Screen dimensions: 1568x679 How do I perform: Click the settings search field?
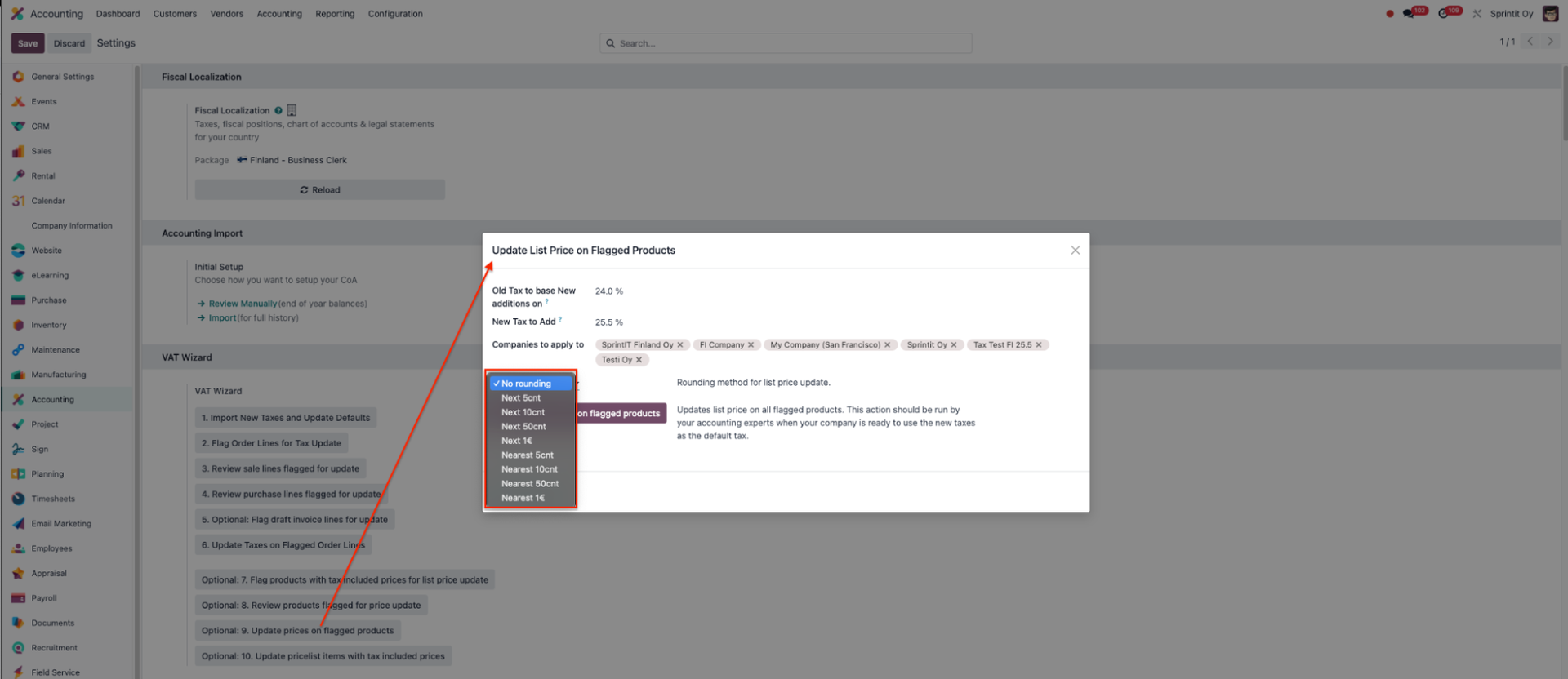tap(786, 43)
